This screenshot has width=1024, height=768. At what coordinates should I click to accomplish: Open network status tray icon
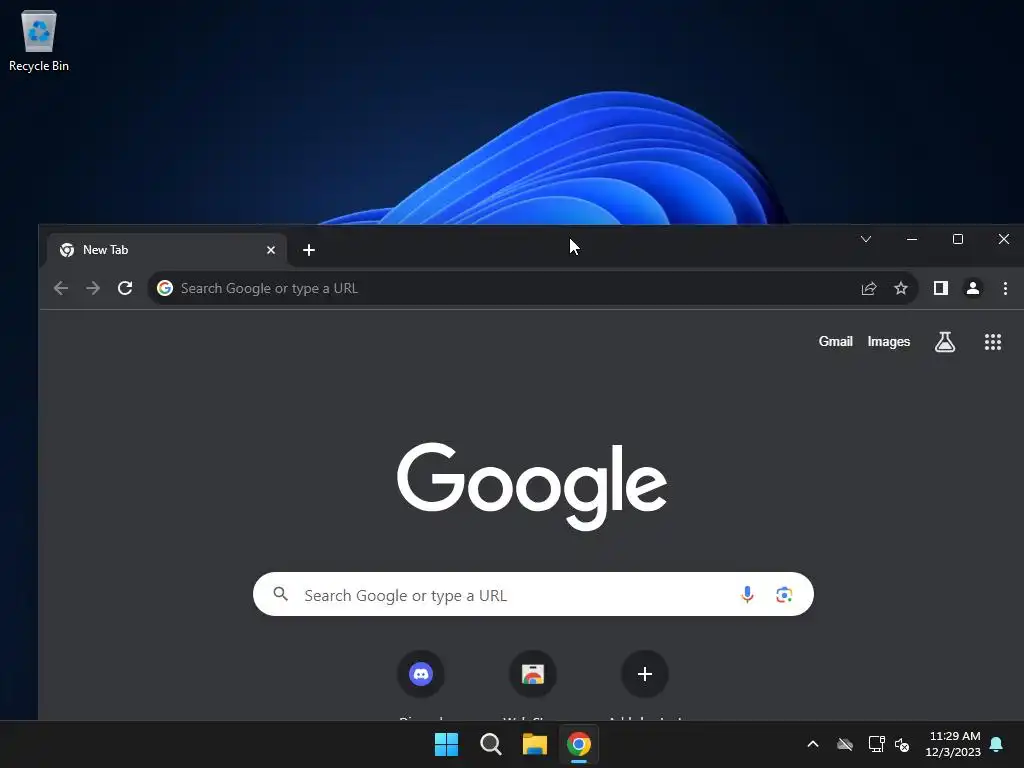coord(876,744)
